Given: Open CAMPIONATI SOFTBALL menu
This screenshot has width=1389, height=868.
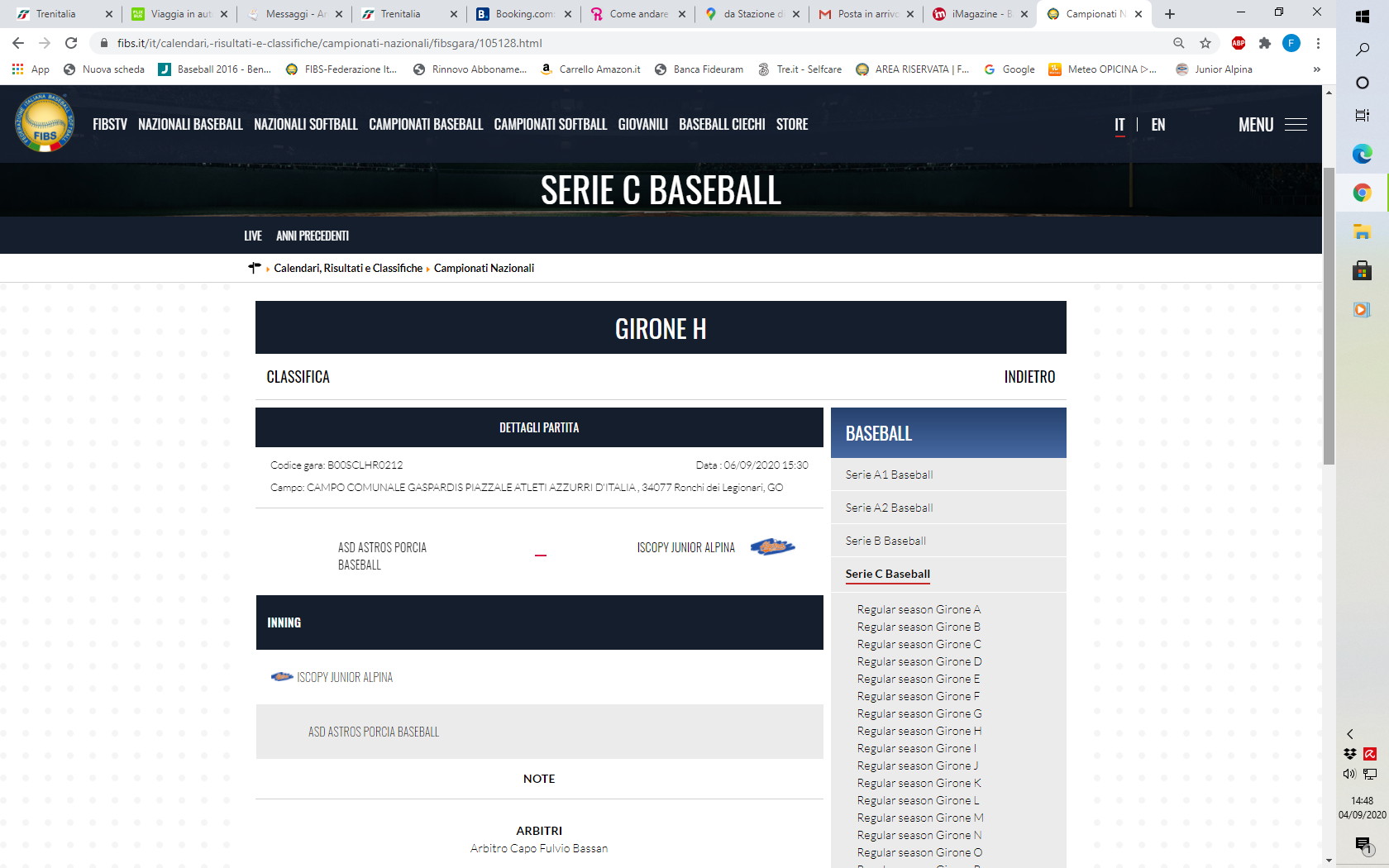Looking at the screenshot, I should click(x=551, y=124).
